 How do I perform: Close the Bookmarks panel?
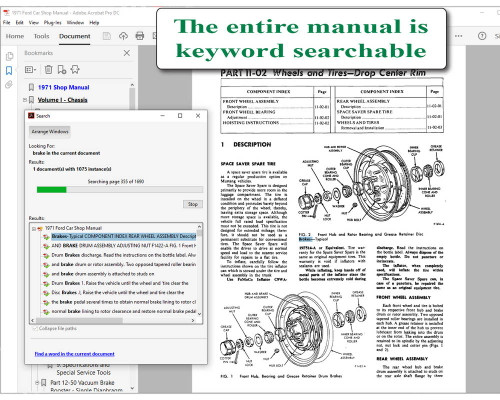127,53
